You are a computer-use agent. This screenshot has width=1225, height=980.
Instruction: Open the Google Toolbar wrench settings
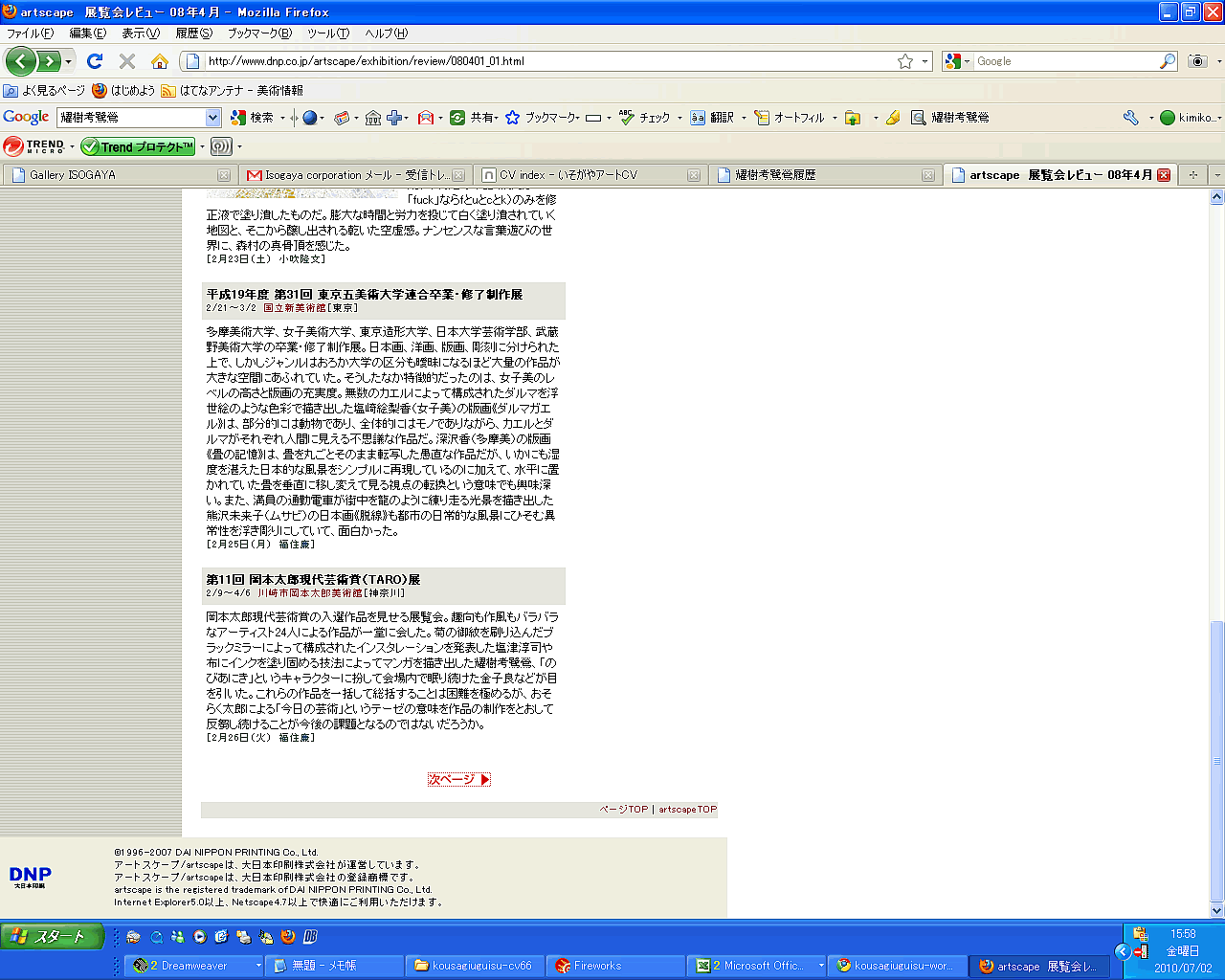pos(1131,118)
